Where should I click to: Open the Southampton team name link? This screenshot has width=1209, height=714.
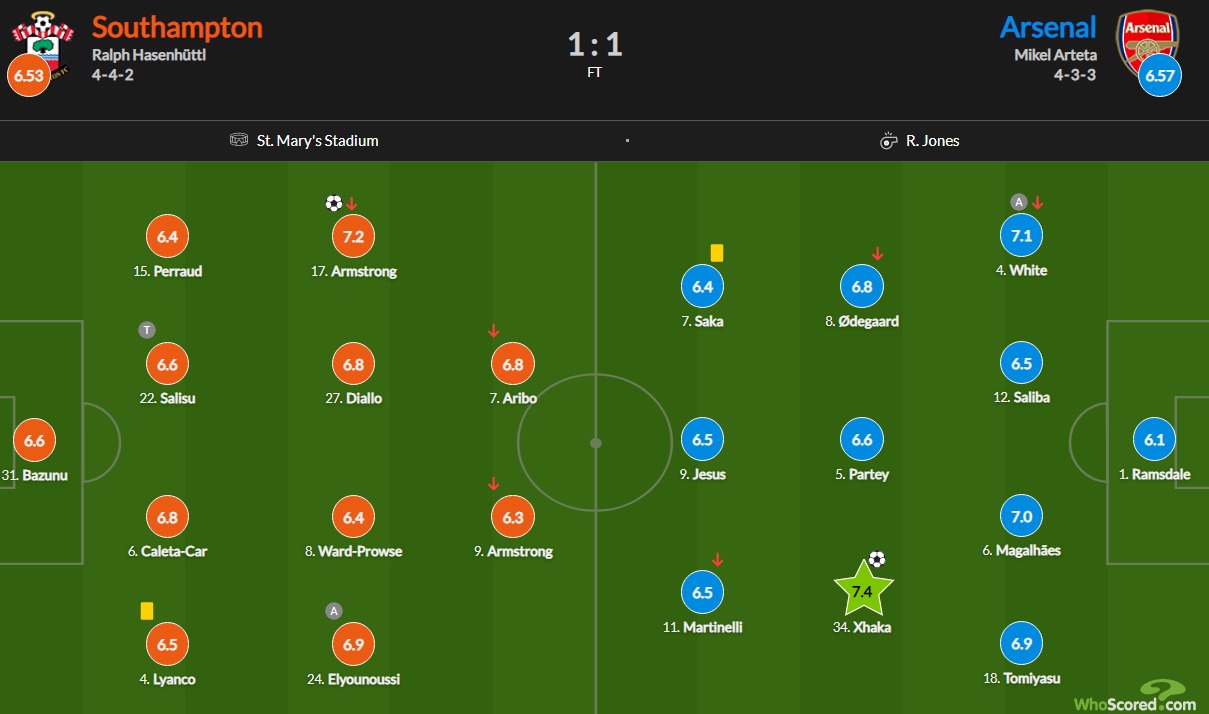(177, 27)
